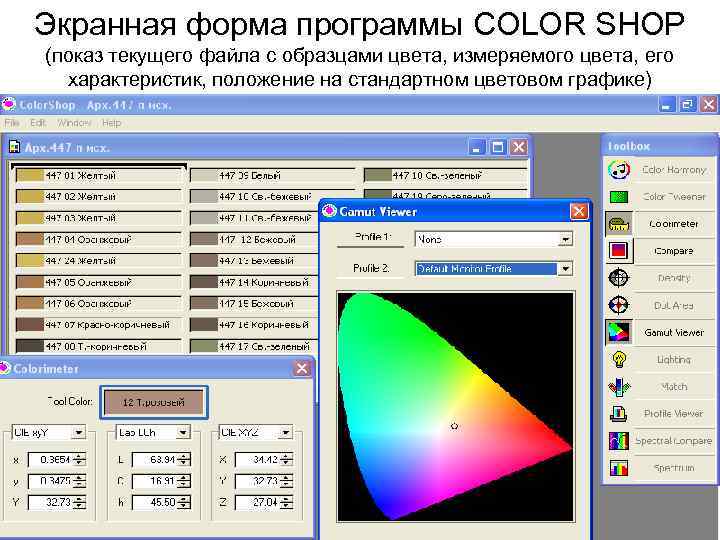The width and height of the screenshot is (720, 540).
Task: Click the h value field 45.50
Action: pos(154,502)
